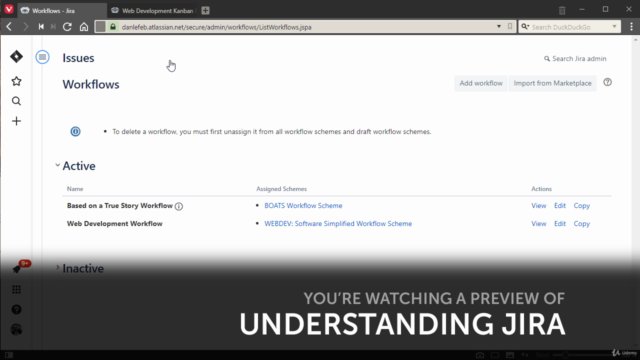Edit the Web Development Workflow
Screen dimensions: 640x360
coord(560,224)
